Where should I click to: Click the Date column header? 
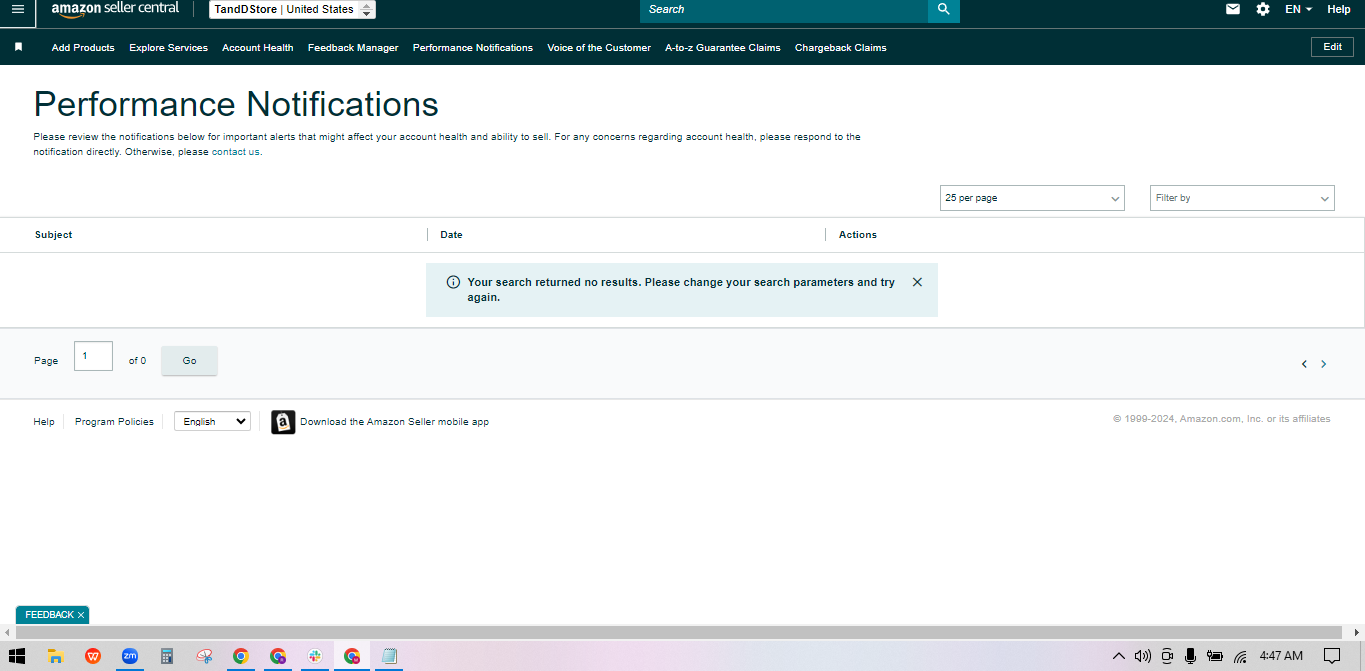point(451,235)
